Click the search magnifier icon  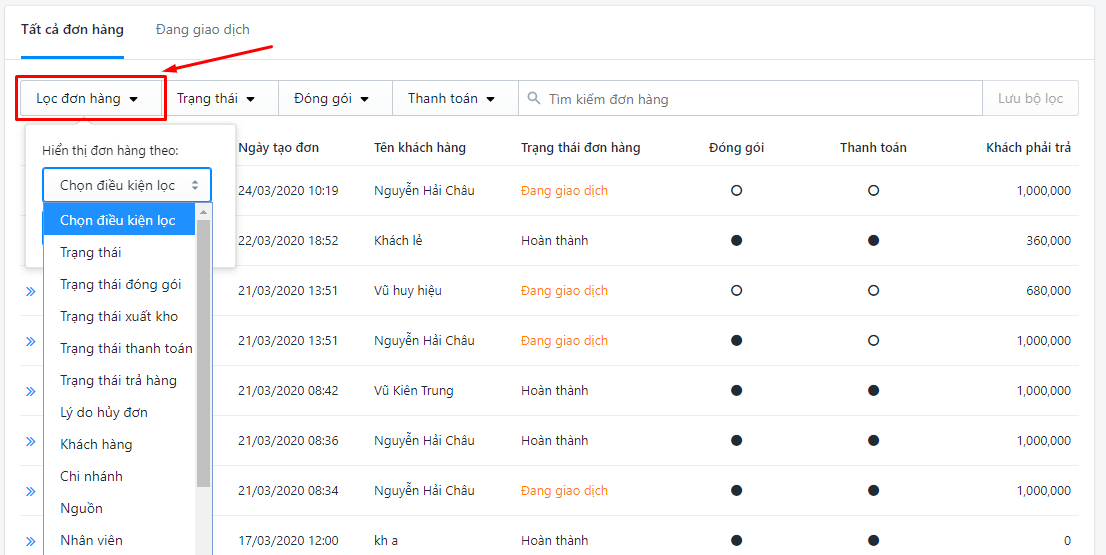click(x=534, y=98)
